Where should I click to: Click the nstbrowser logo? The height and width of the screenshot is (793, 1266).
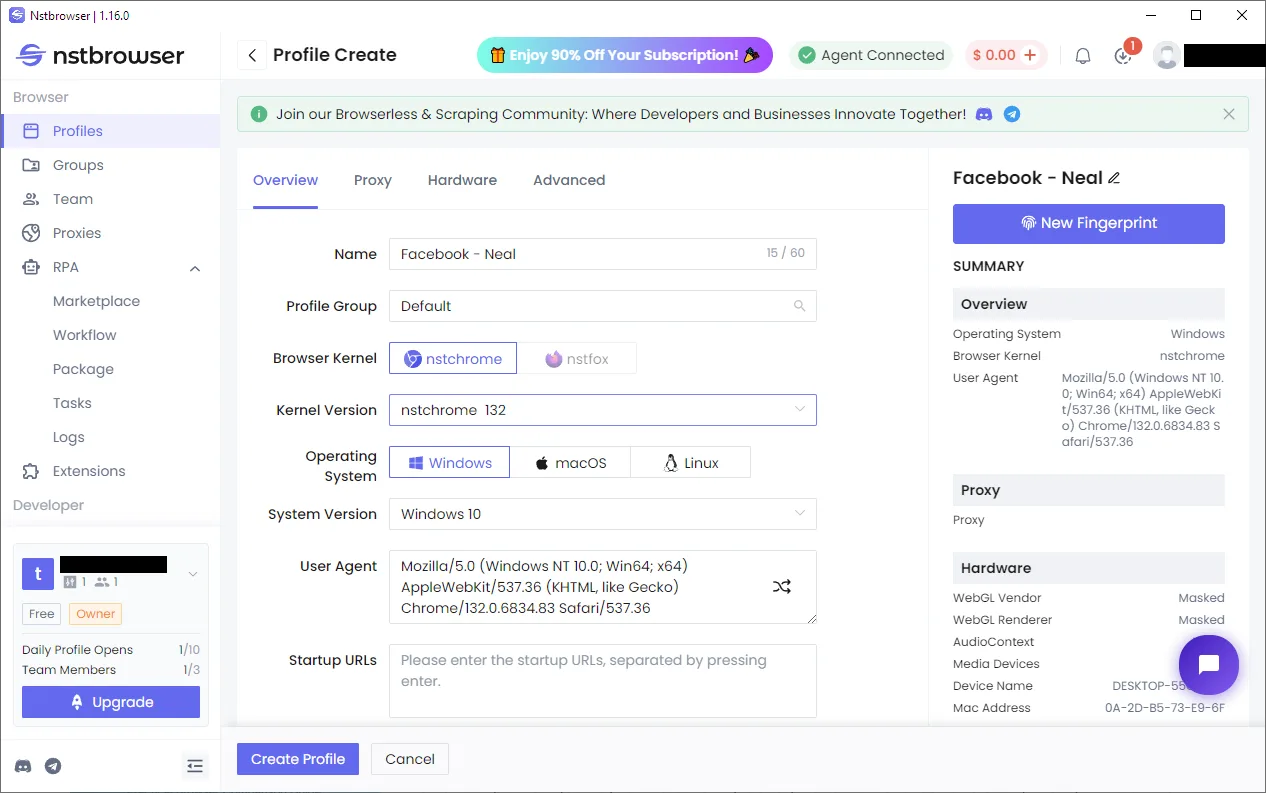pyautogui.click(x=100, y=55)
